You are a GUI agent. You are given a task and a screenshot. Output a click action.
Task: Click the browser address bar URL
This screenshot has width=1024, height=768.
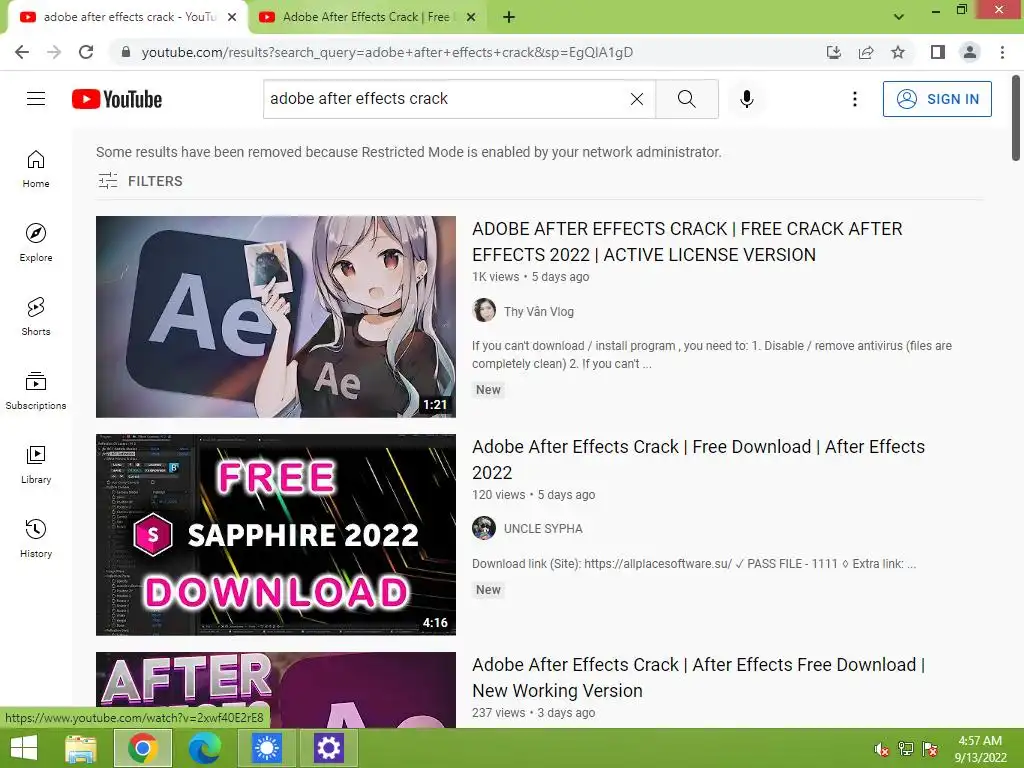click(x=387, y=52)
